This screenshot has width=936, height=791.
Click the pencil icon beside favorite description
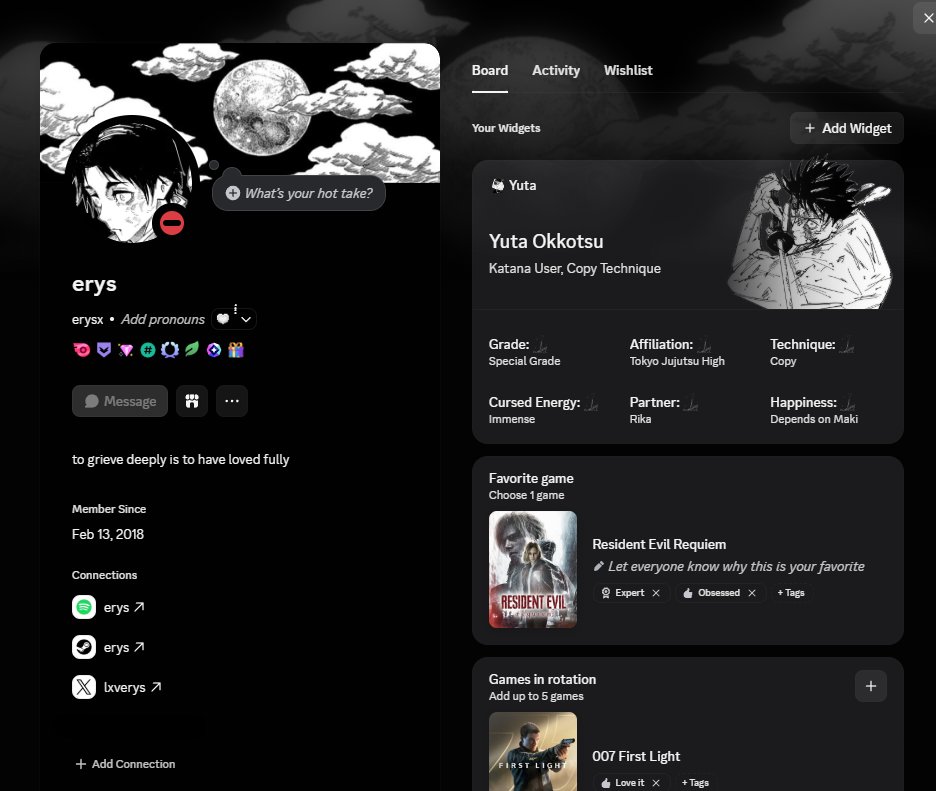[599, 566]
